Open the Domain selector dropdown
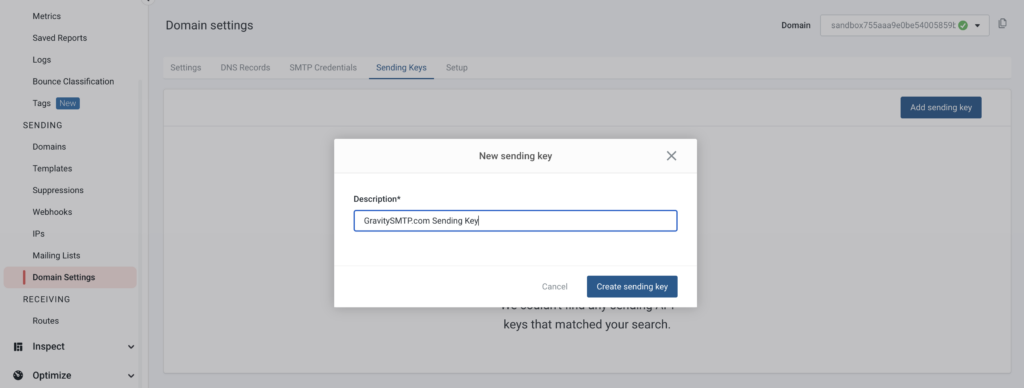 904,25
